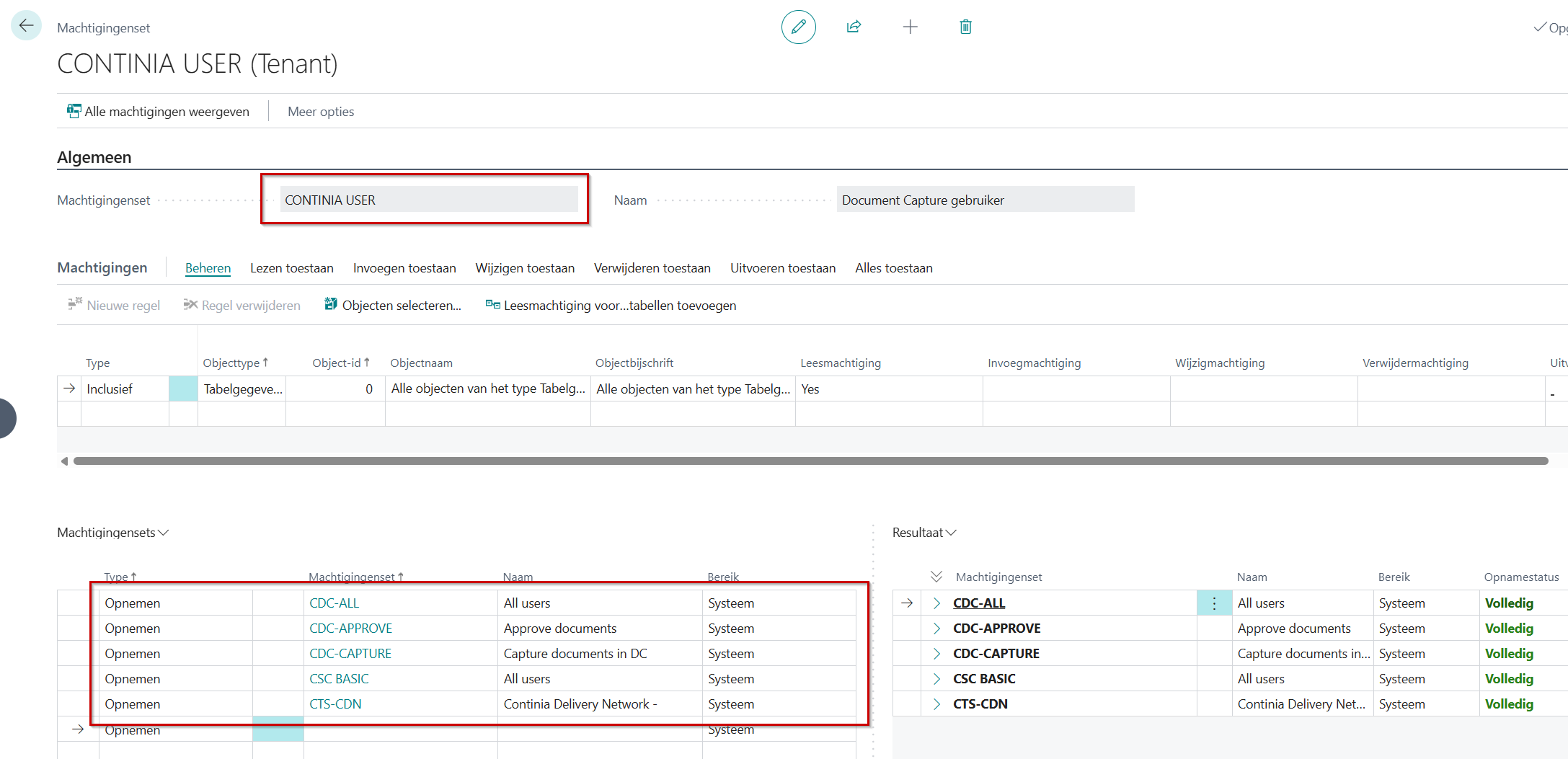Open the CDC-ALL permission set link
Viewport: 1568px width, 759px height.
tap(335, 603)
